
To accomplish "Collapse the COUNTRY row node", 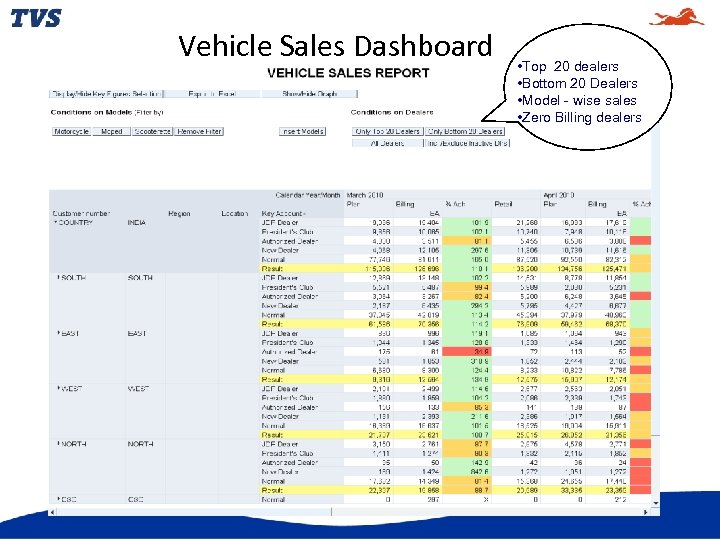I will (56, 223).
